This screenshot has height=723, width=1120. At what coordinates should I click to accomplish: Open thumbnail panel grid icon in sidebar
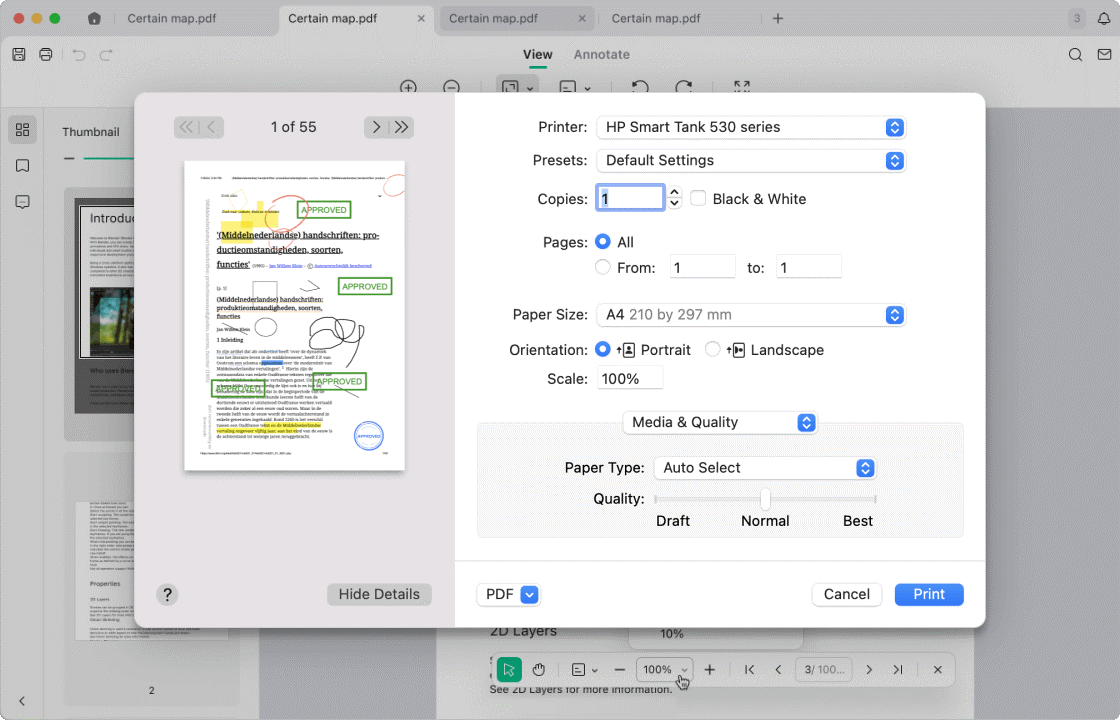click(23, 129)
